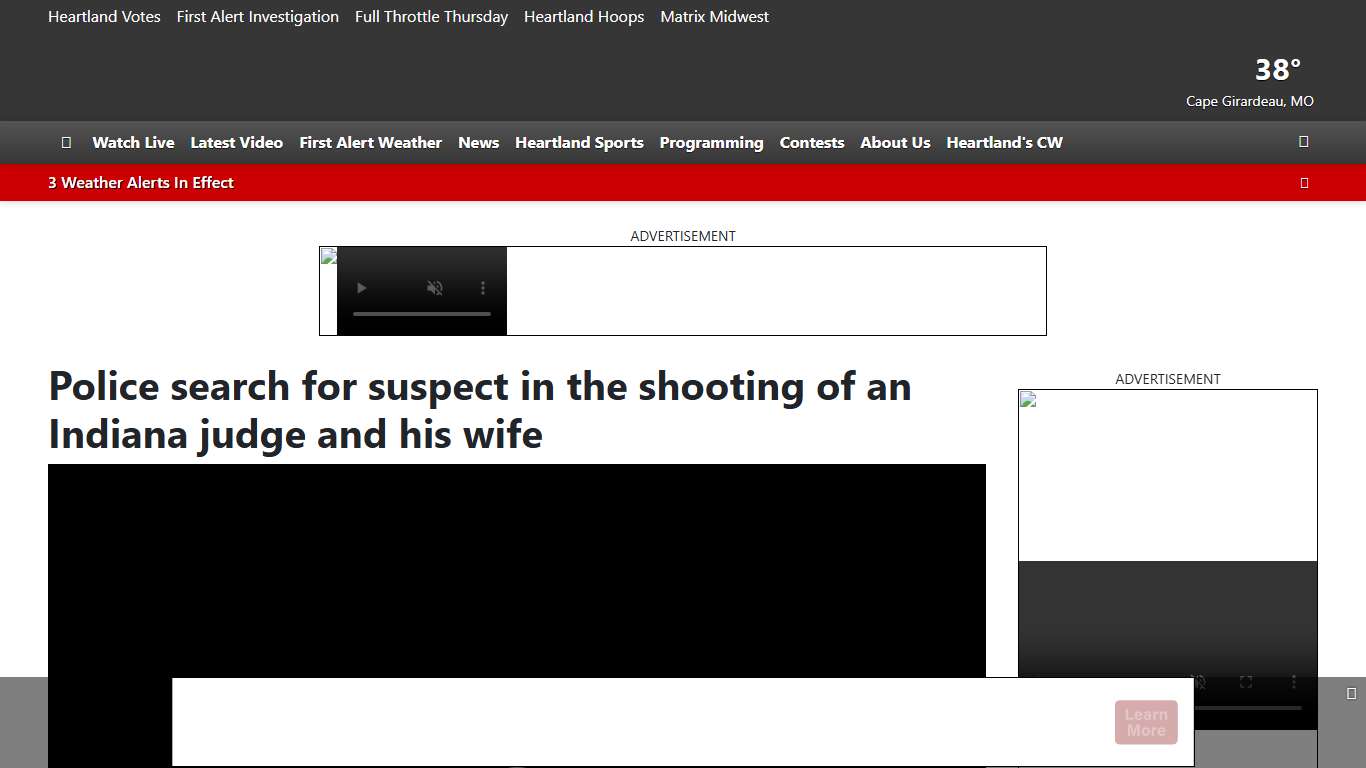Image resolution: width=1366 pixels, height=768 pixels.
Task: Open the Watch Live page
Action: click(133, 142)
